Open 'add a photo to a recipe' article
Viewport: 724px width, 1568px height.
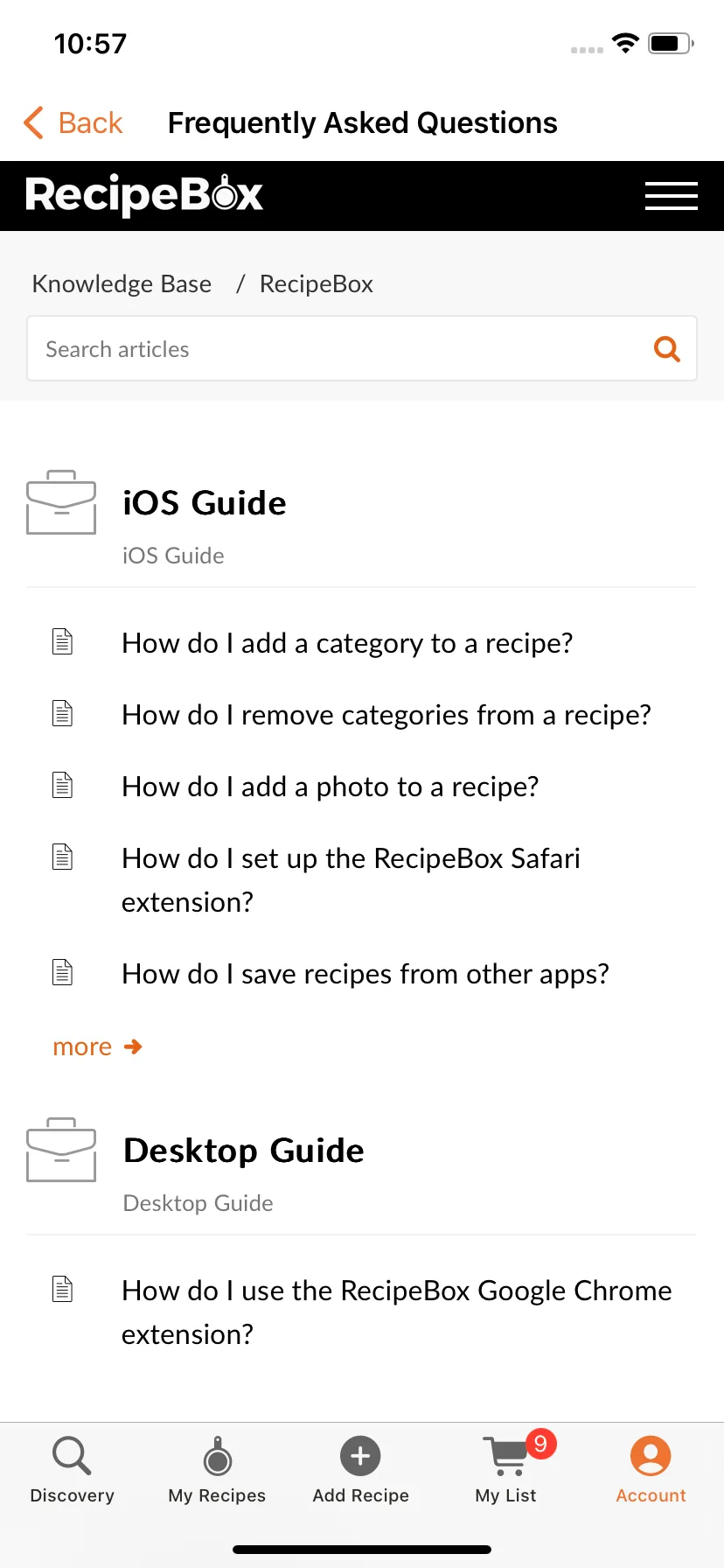point(330,787)
